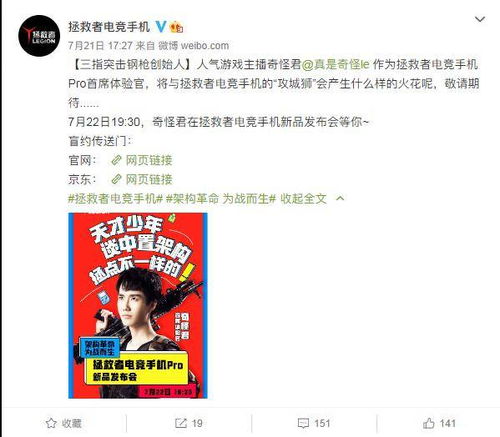Open the #架构革命 为战而生# hashtag
The width and height of the screenshot is (500, 437).
pyautogui.click(x=221, y=199)
